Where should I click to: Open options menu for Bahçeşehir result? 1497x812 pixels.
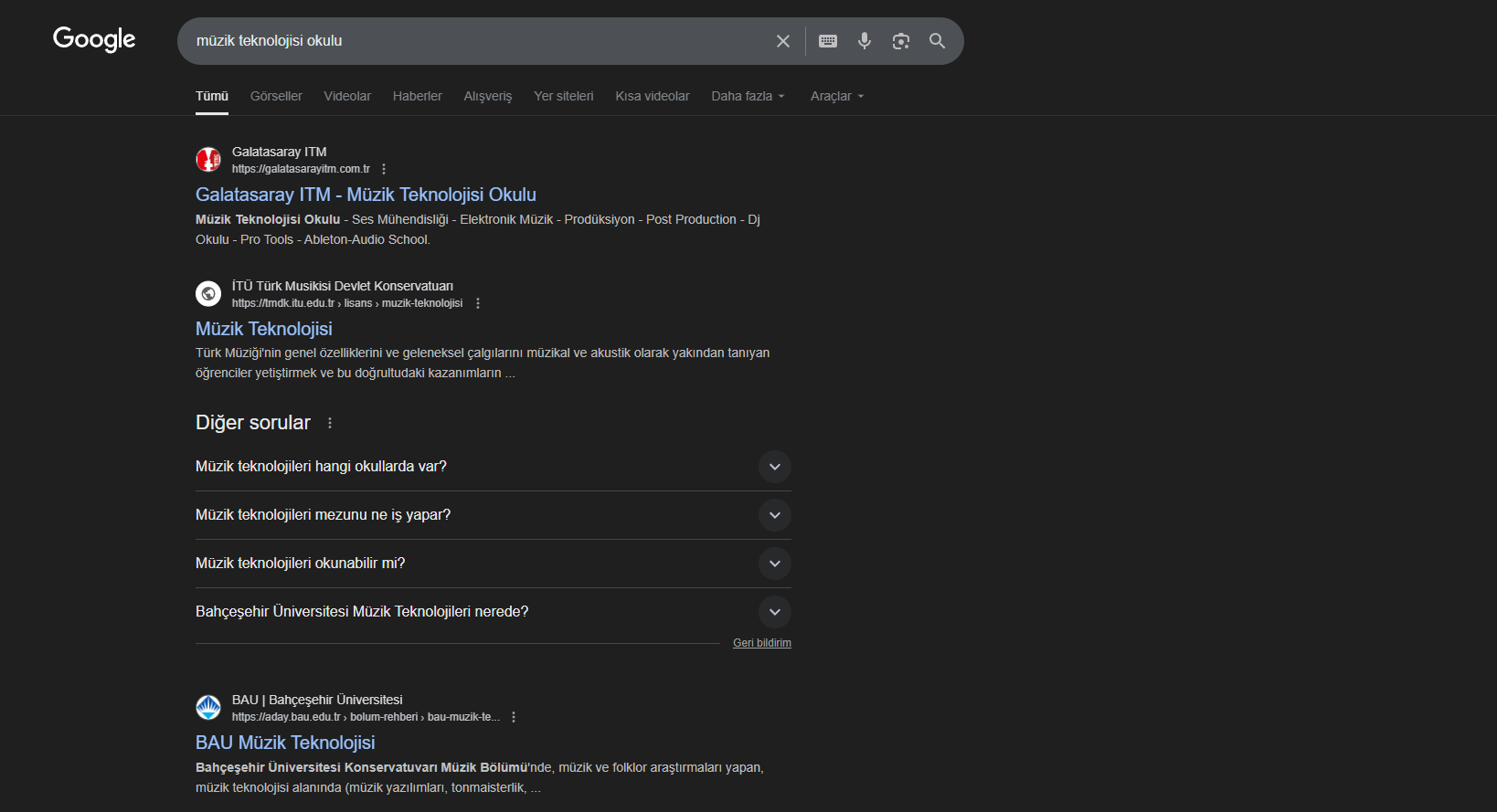pyautogui.click(x=514, y=717)
